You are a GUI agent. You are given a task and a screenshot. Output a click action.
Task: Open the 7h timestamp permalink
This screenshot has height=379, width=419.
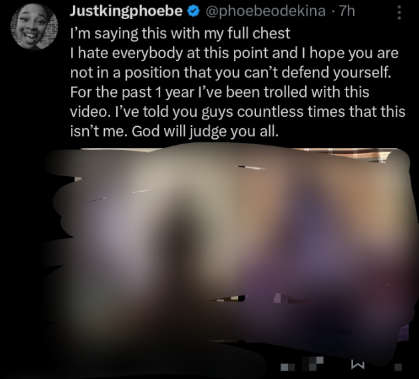click(x=347, y=12)
